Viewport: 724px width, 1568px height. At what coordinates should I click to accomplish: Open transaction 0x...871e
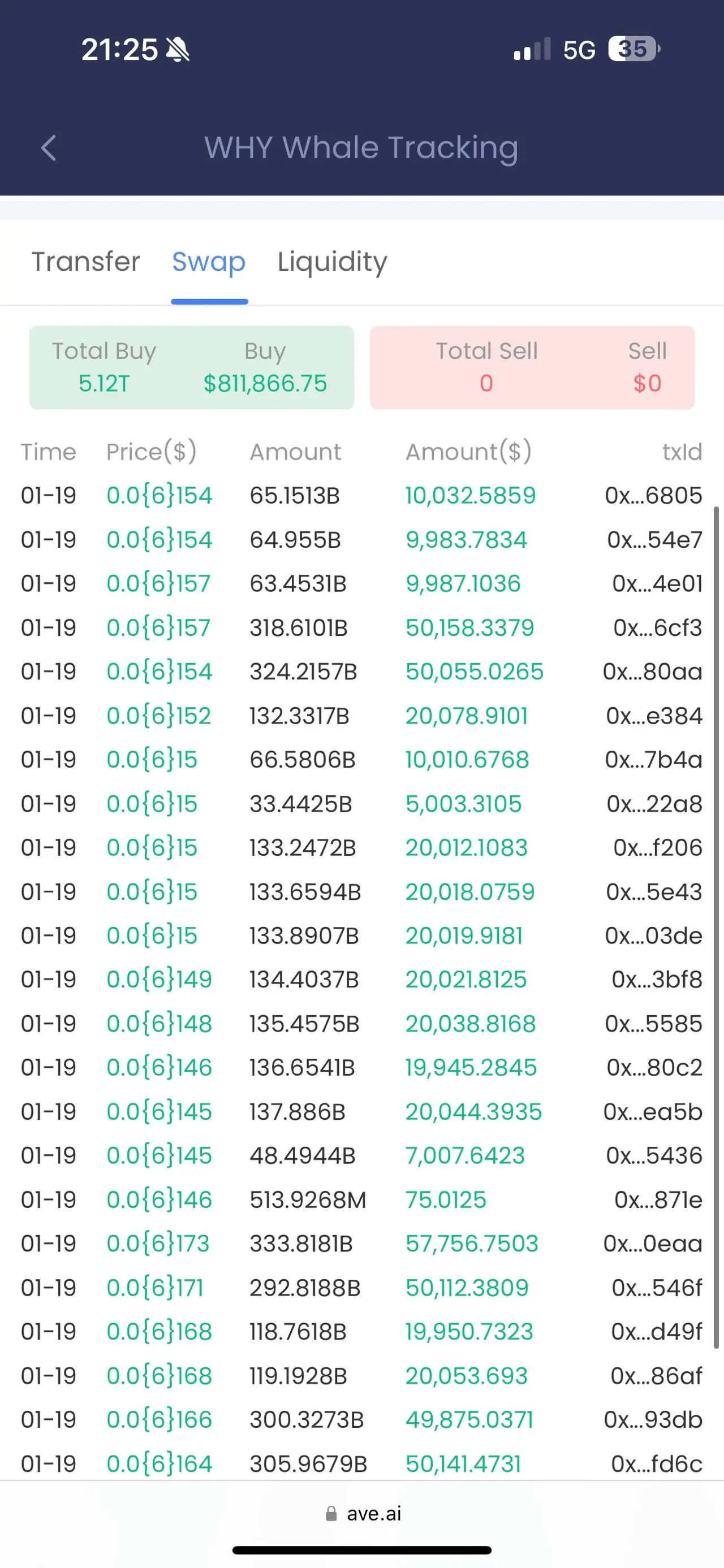658,1199
